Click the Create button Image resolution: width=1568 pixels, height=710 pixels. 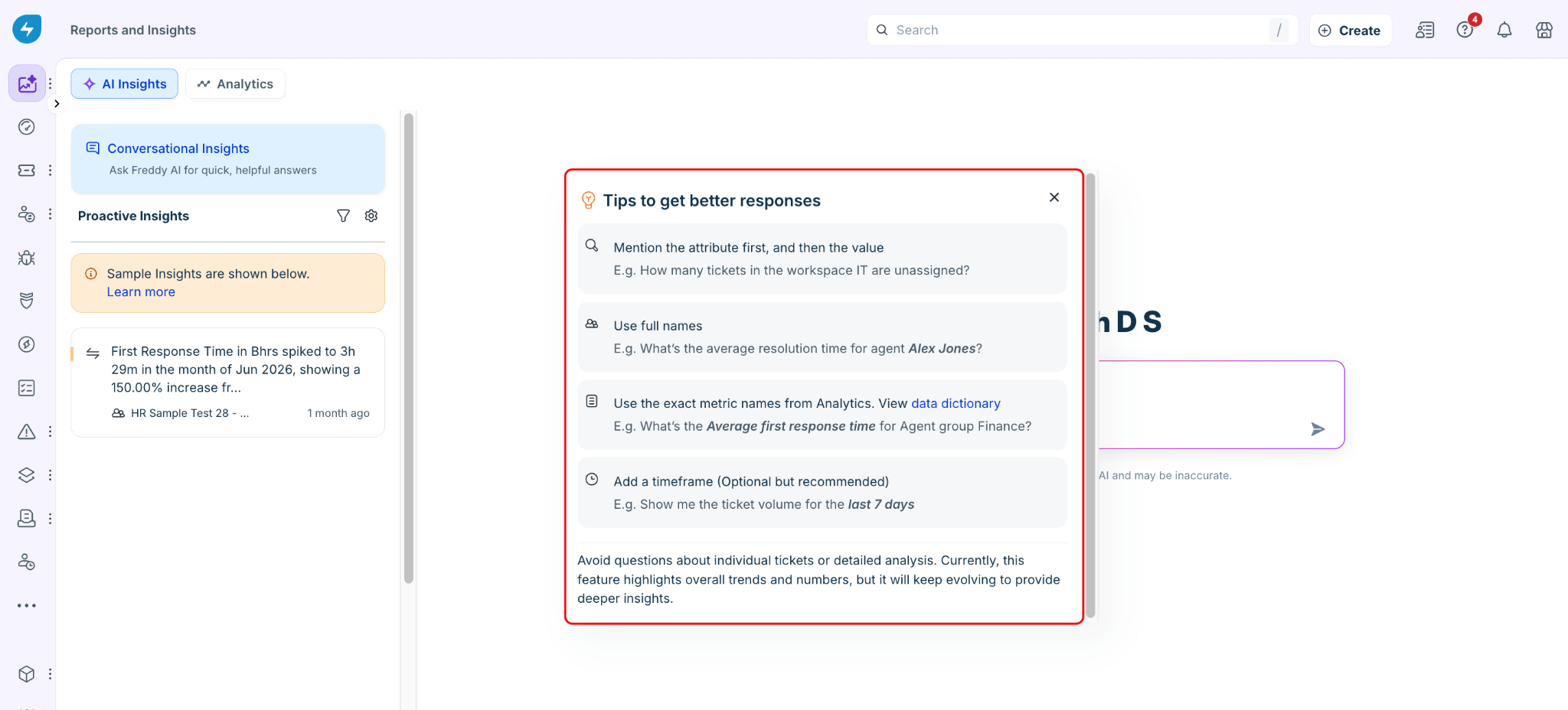click(1350, 30)
